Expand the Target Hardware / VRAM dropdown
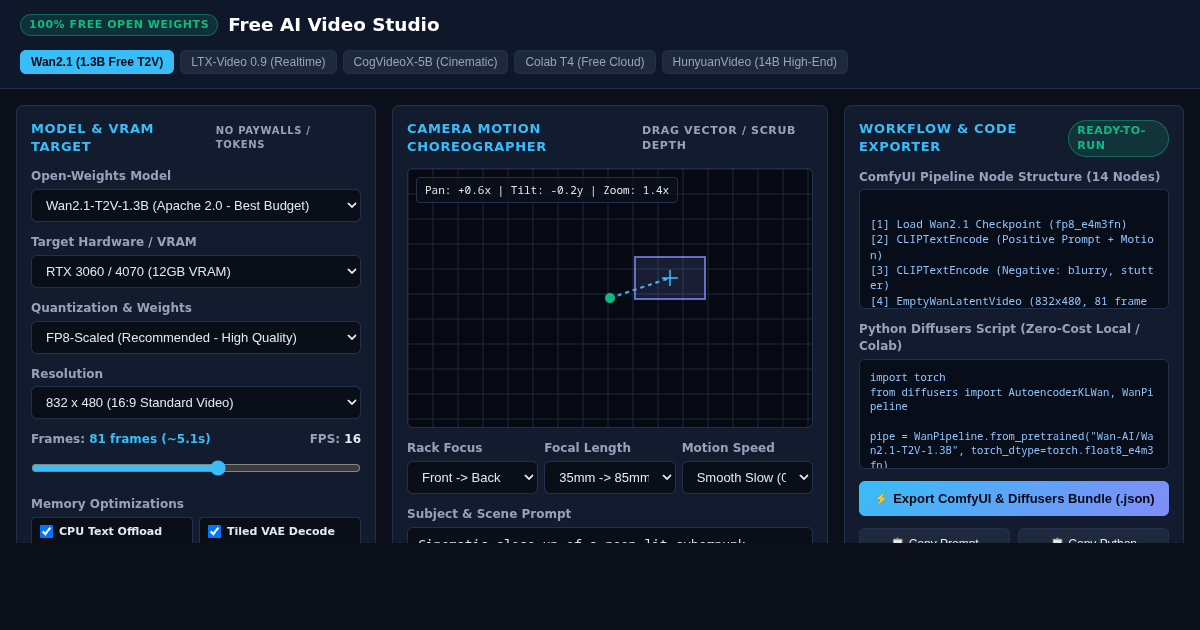Image resolution: width=1200 pixels, height=630 pixels. click(196, 271)
